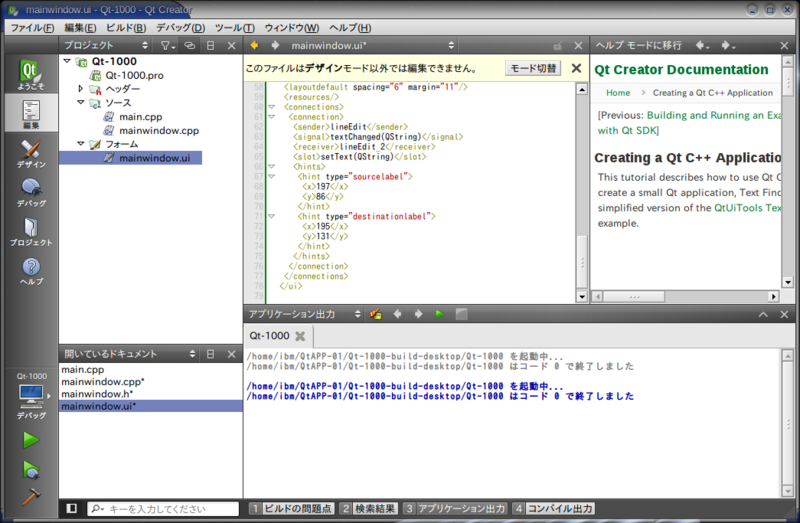Open Help mode in sidebar

31,271
